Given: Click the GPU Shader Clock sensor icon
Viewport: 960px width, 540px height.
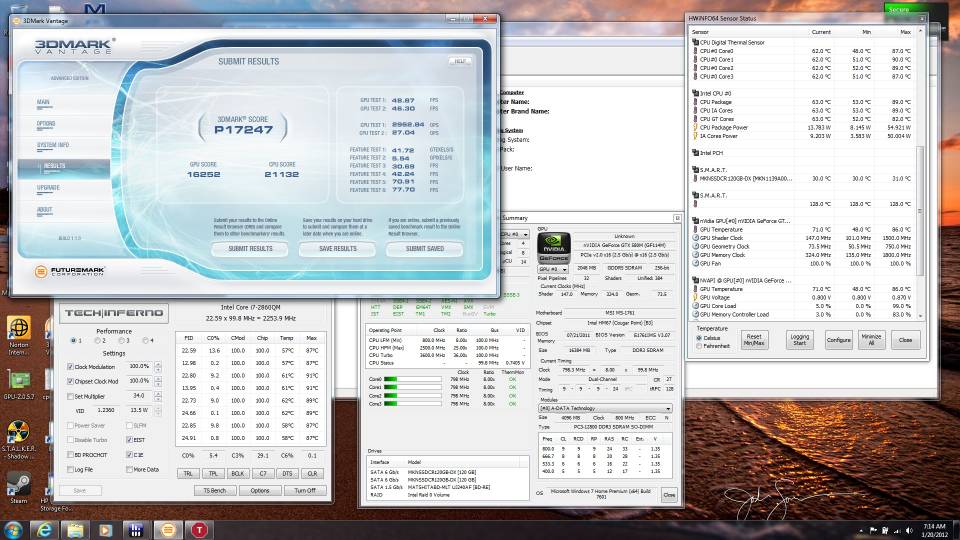Looking at the screenshot, I should pyautogui.click(x=696, y=238).
